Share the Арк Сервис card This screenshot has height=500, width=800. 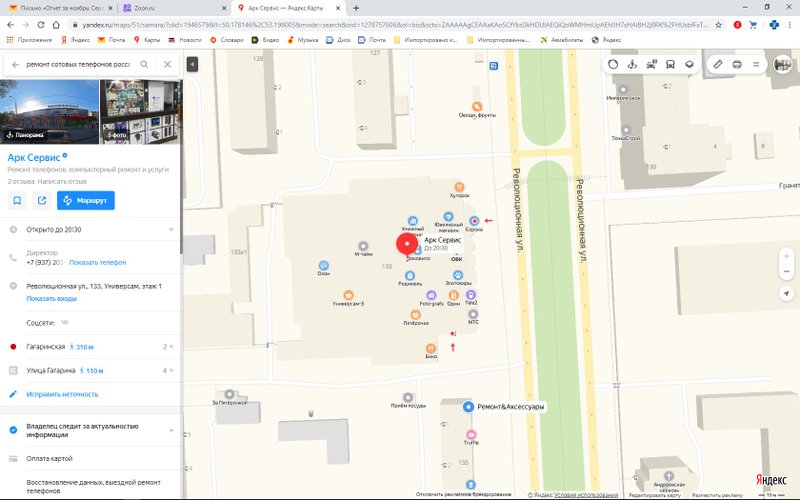42,201
